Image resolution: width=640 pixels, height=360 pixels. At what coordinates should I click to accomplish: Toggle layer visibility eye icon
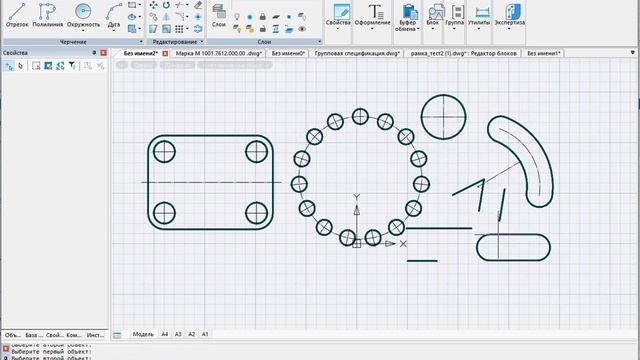302,29
